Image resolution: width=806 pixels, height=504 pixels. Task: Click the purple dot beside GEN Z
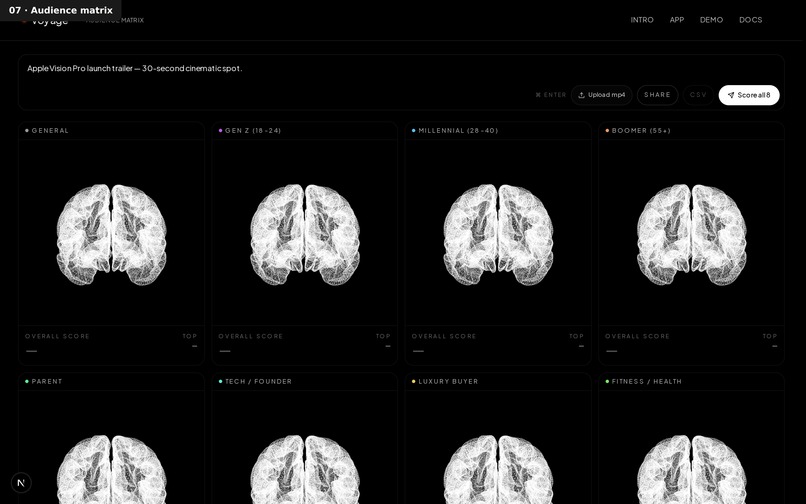[x=221, y=131]
